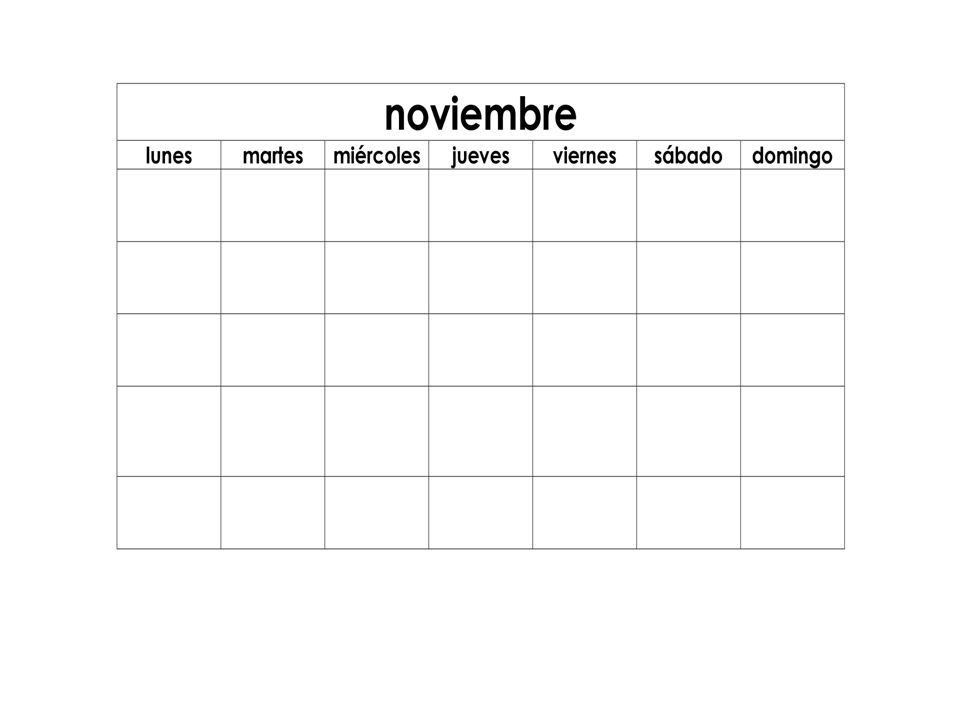Select the viernes column header
This screenshot has height=720, width=960.
tap(585, 156)
